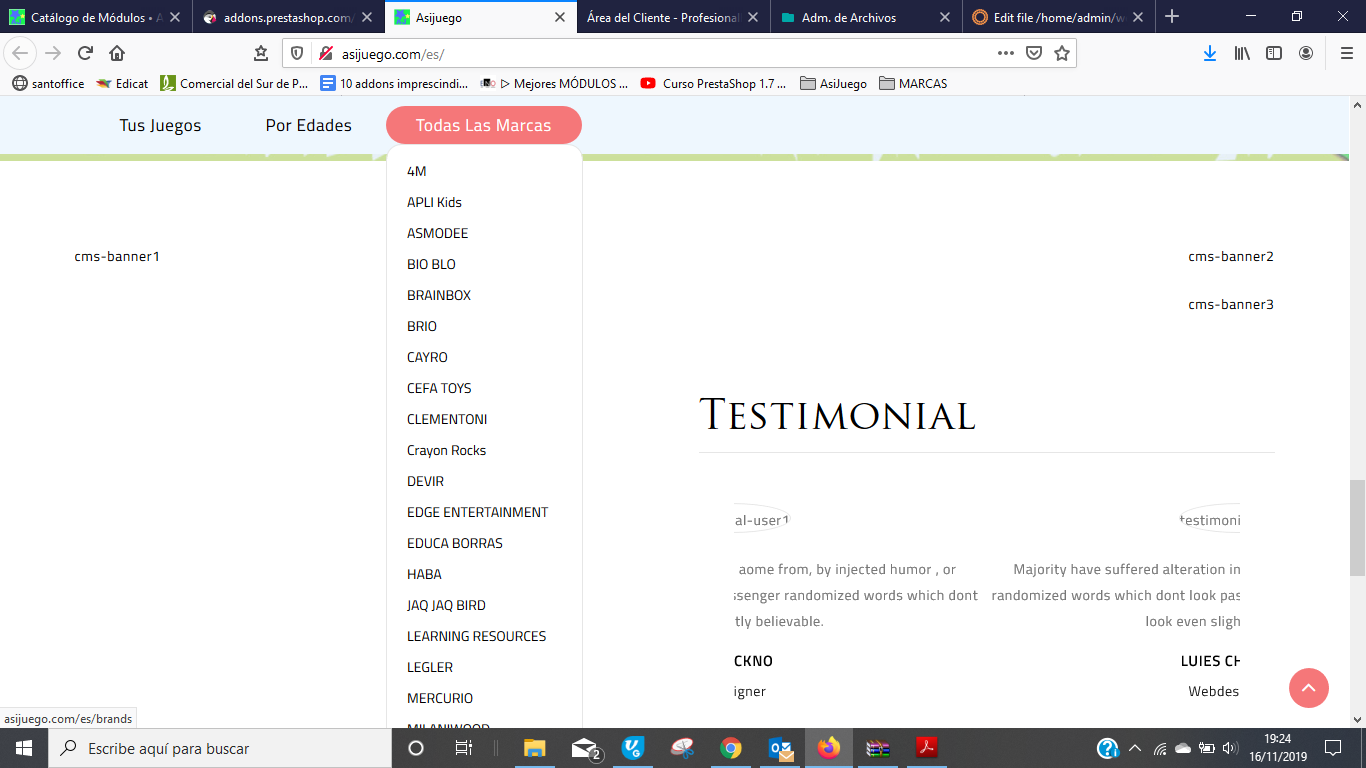Screen dimensions: 1366x768
Task: Launch Chrome from the Windows taskbar
Action: coord(731,748)
